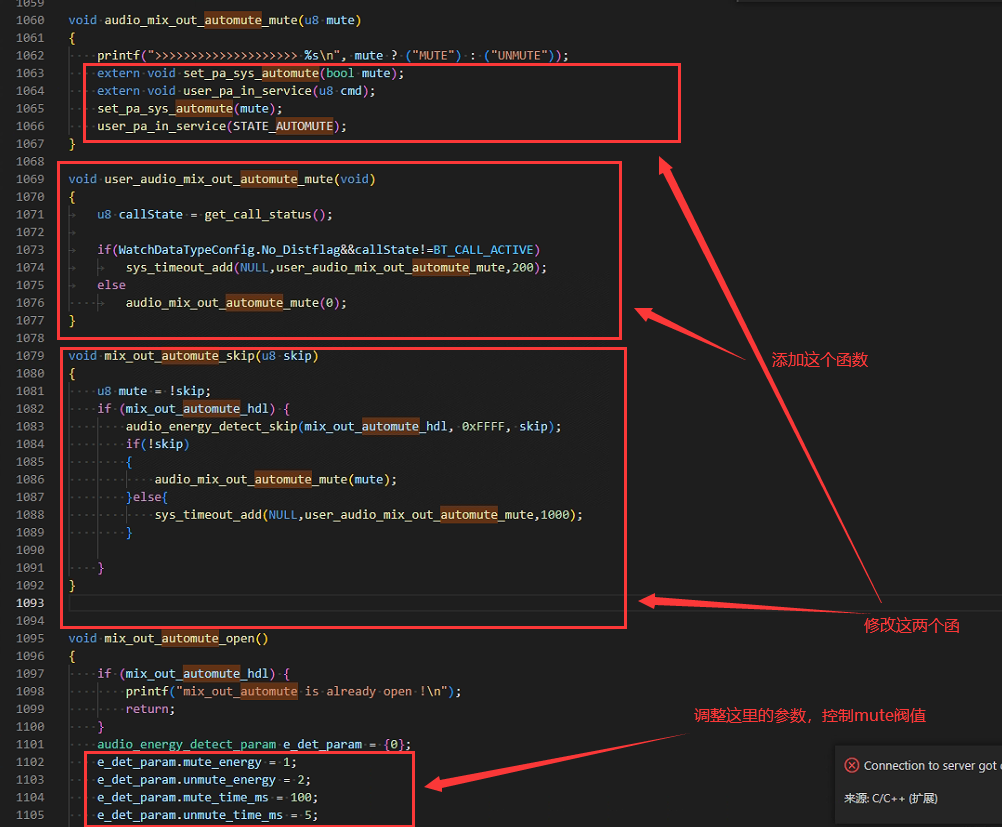Click the string "mix_out_automute is already open !\n"
The image size is (1002, 827).
pyautogui.click(x=311, y=692)
